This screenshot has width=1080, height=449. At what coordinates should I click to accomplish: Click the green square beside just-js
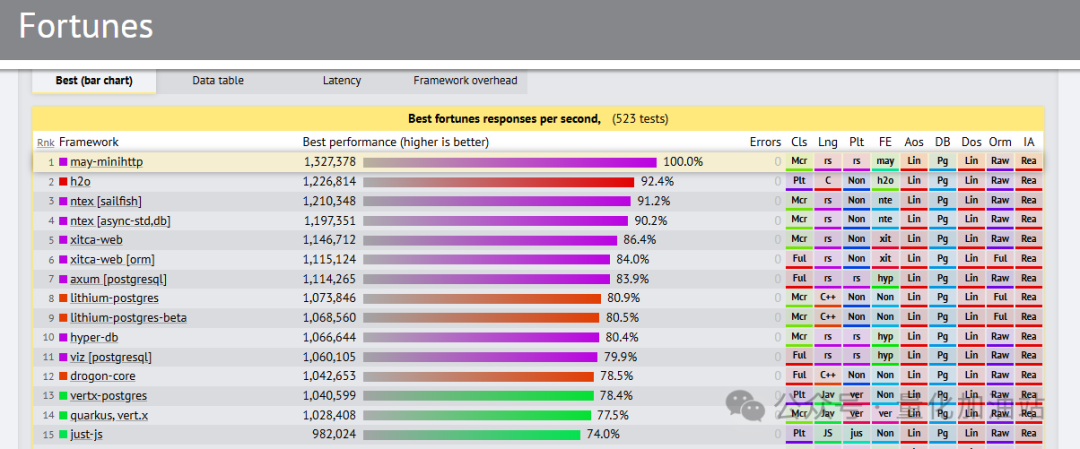[63, 435]
